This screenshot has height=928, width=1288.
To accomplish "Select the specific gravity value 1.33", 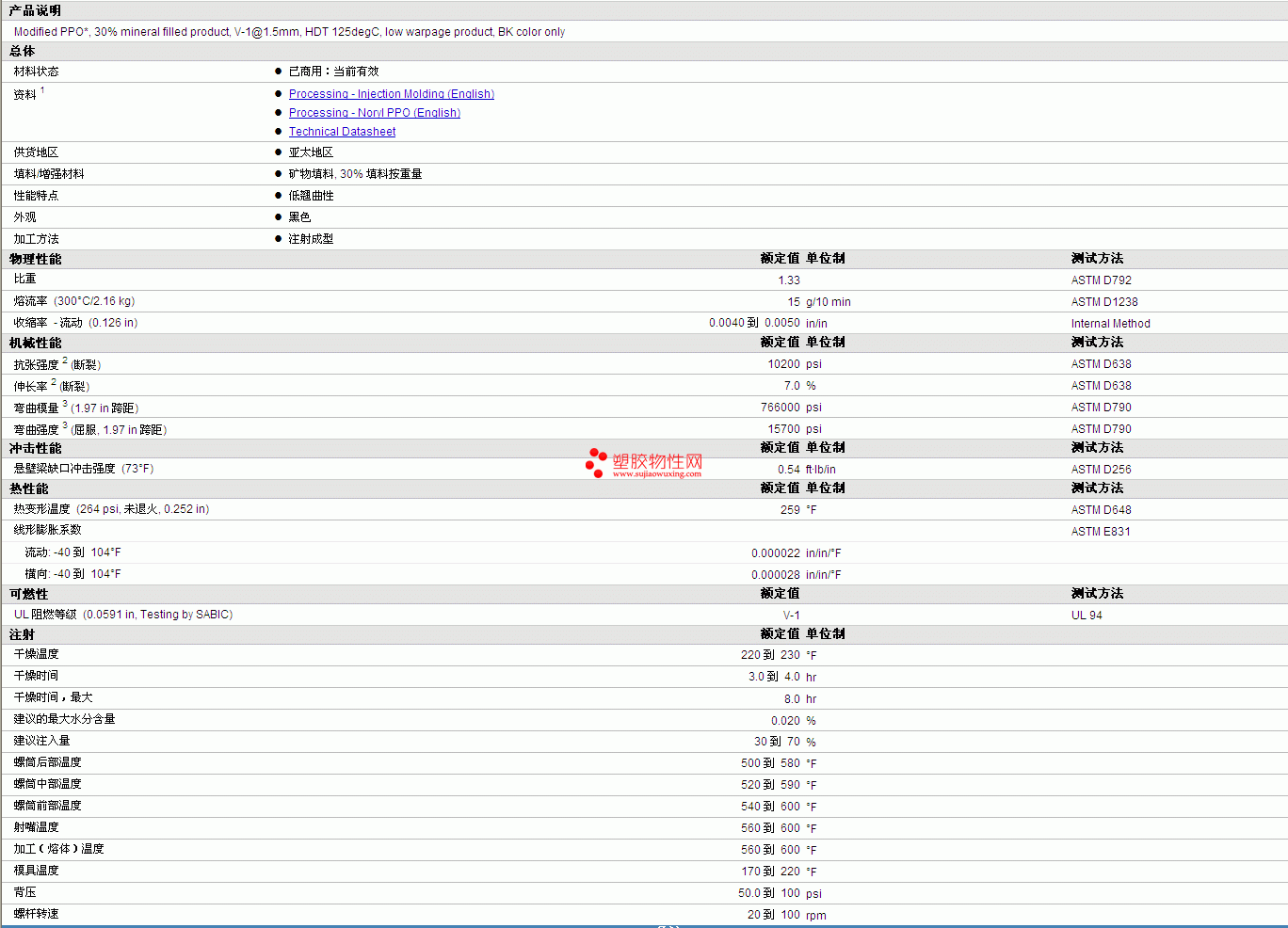I will [x=789, y=280].
